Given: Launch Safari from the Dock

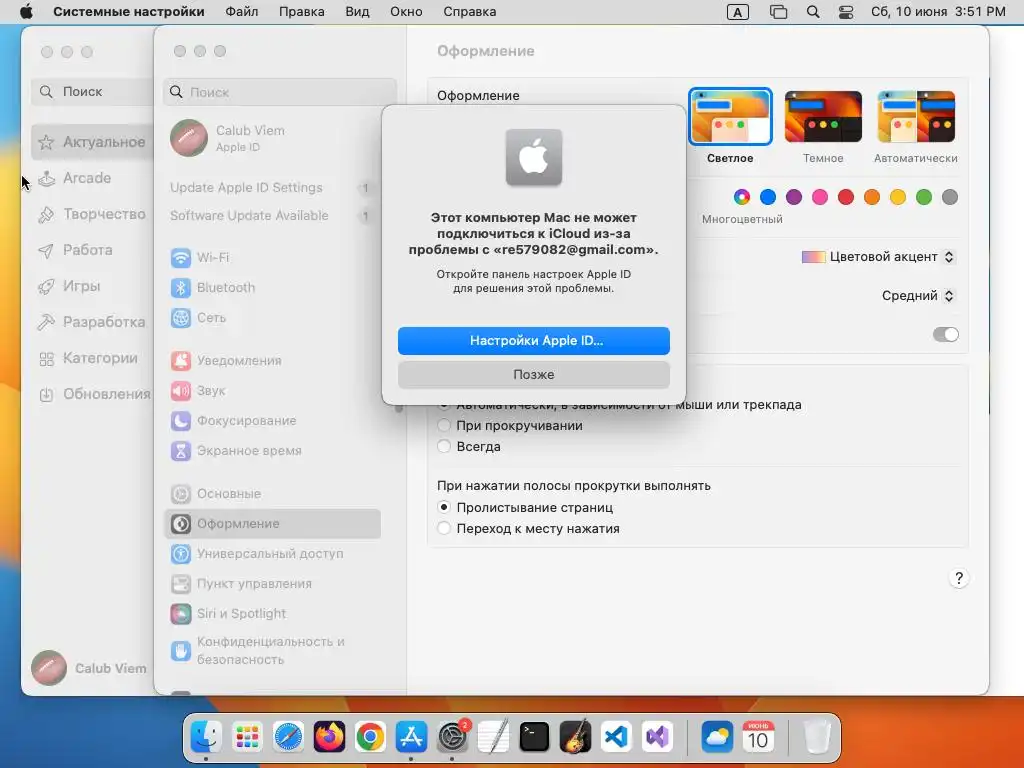Looking at the screenshot, I should 288,737.
